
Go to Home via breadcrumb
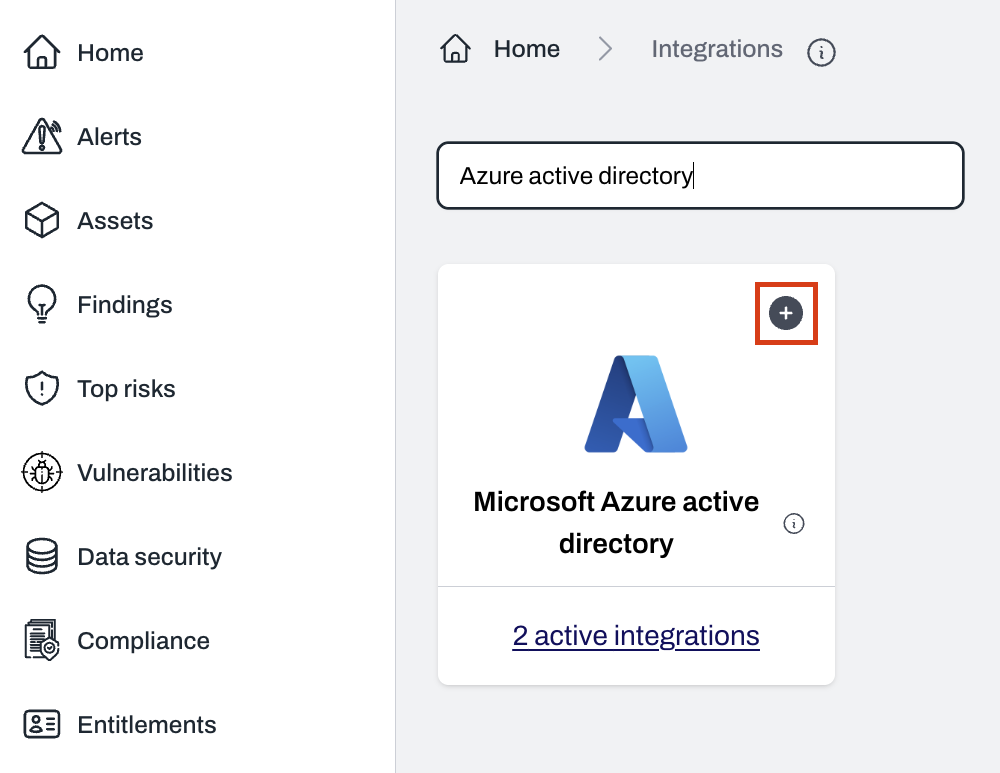click(x=527, y=49)
